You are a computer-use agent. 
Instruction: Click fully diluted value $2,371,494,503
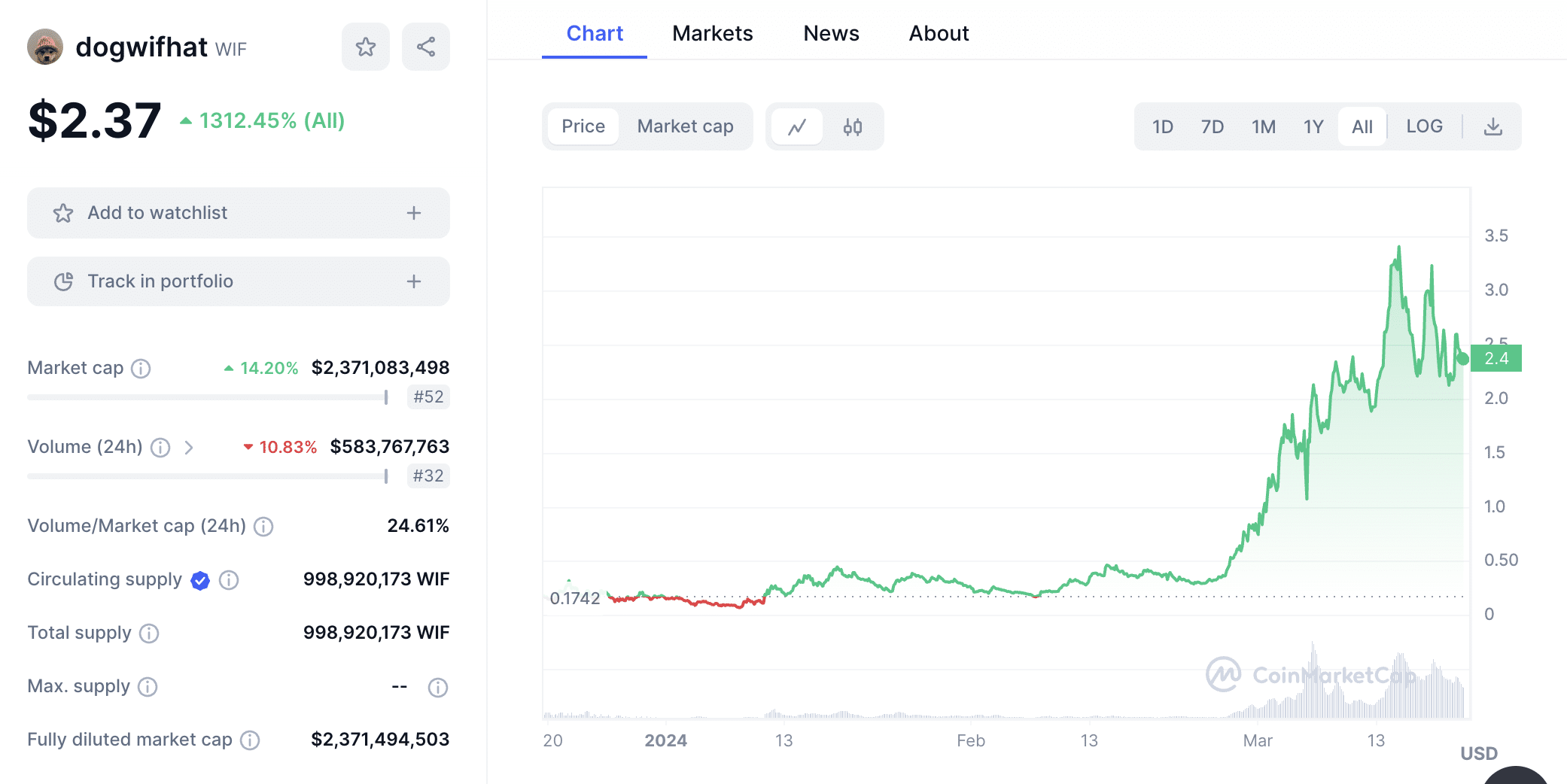point(380,740)
